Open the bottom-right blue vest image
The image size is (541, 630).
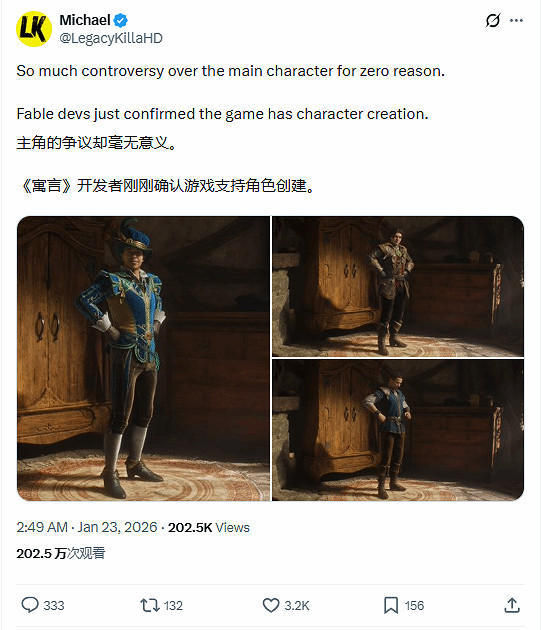click(x=398, y=430)
